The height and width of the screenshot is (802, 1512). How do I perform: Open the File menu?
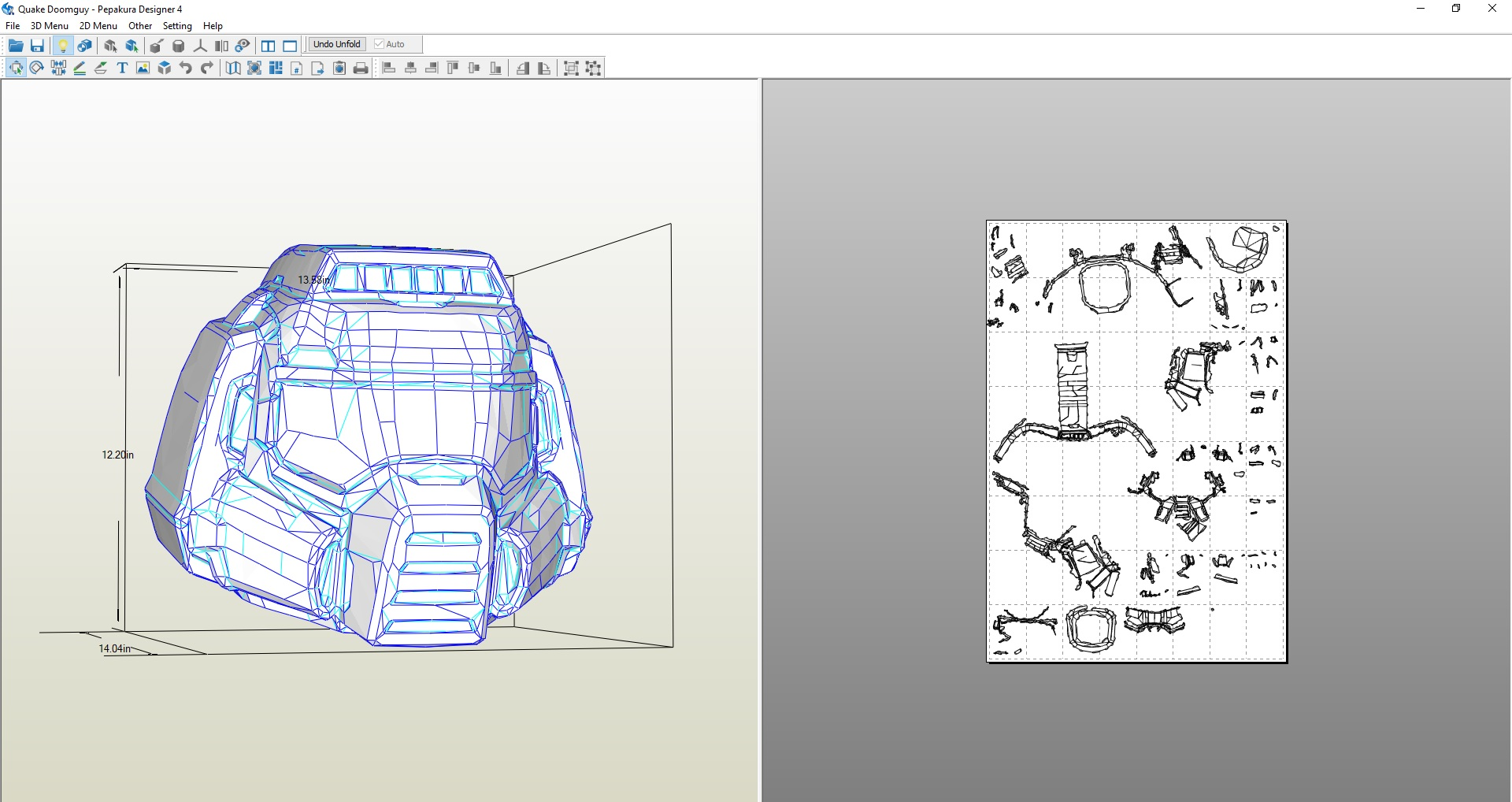(13, 26)
